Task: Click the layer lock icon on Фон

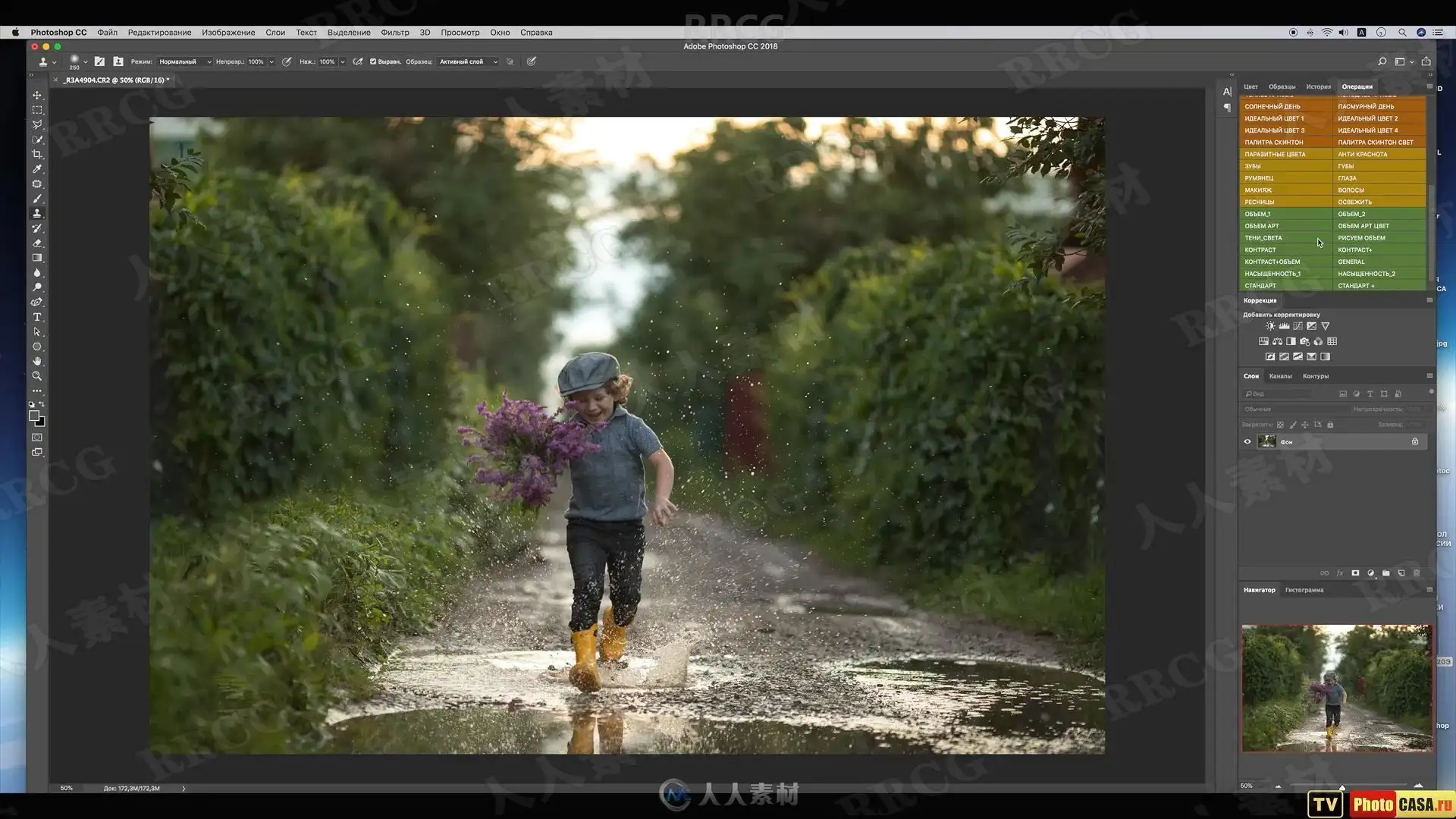Action: pyautogui.click(x=1414, y=441)
